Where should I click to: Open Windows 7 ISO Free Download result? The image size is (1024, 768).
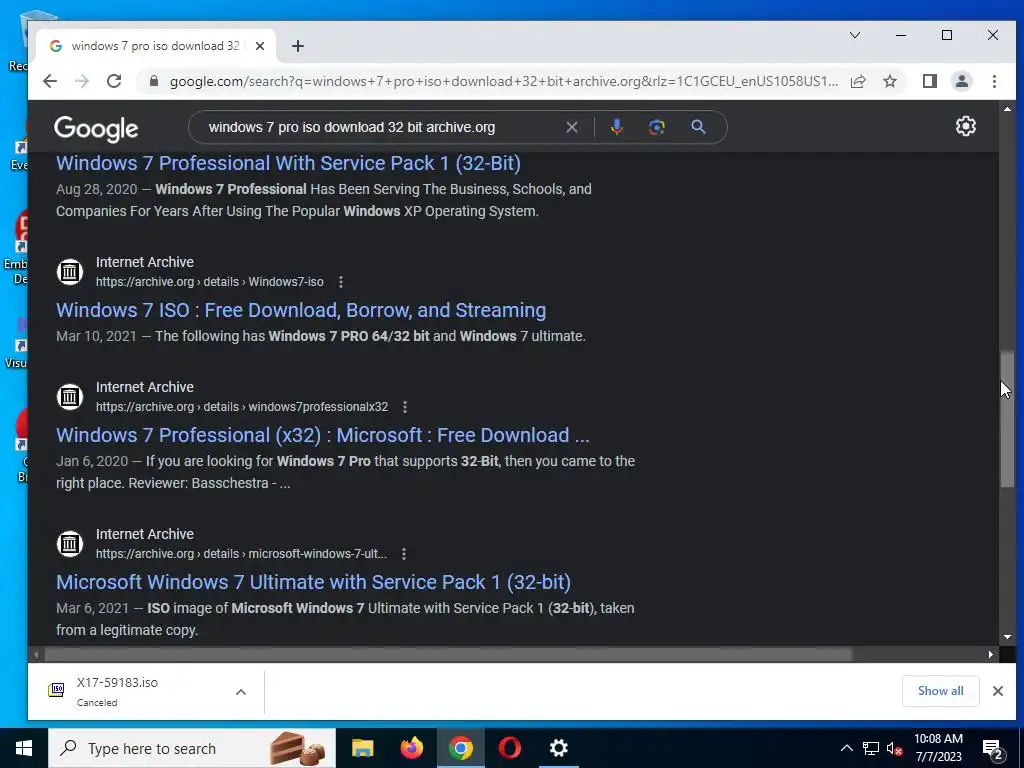click(301, 310)
